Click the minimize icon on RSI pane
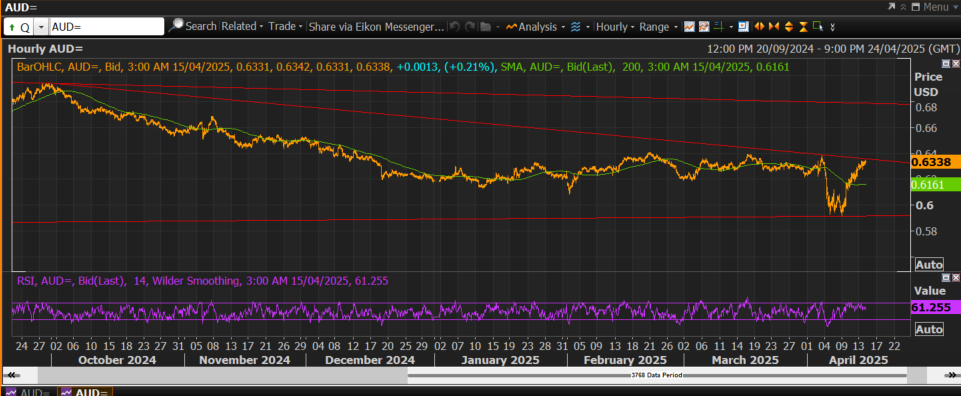This screenshot has height=396, width=961. click(x=946, y=278)
